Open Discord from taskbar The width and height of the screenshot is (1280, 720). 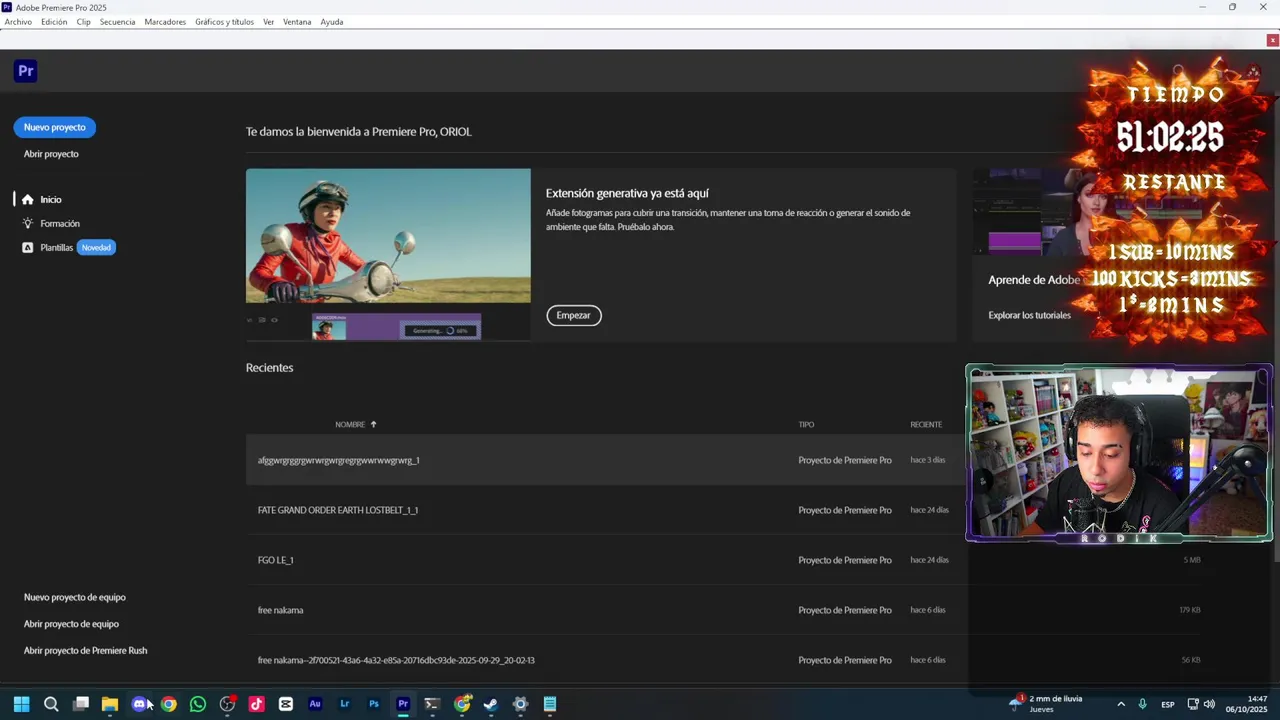(139, 704)
